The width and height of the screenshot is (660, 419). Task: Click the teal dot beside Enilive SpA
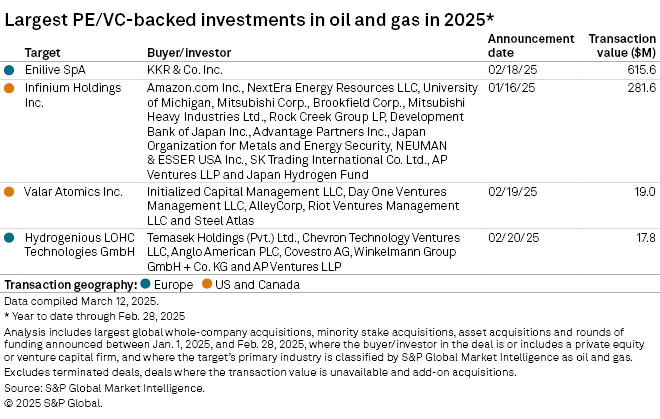pos(9,70)
